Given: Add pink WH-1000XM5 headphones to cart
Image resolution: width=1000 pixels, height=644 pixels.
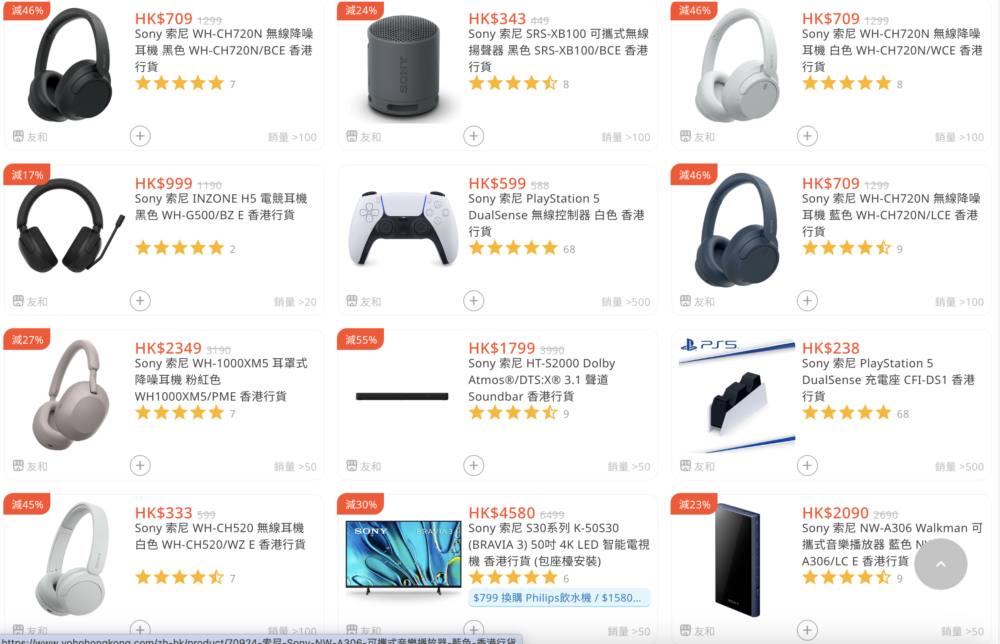Looking at the screenshot, I should pos(140,465).
